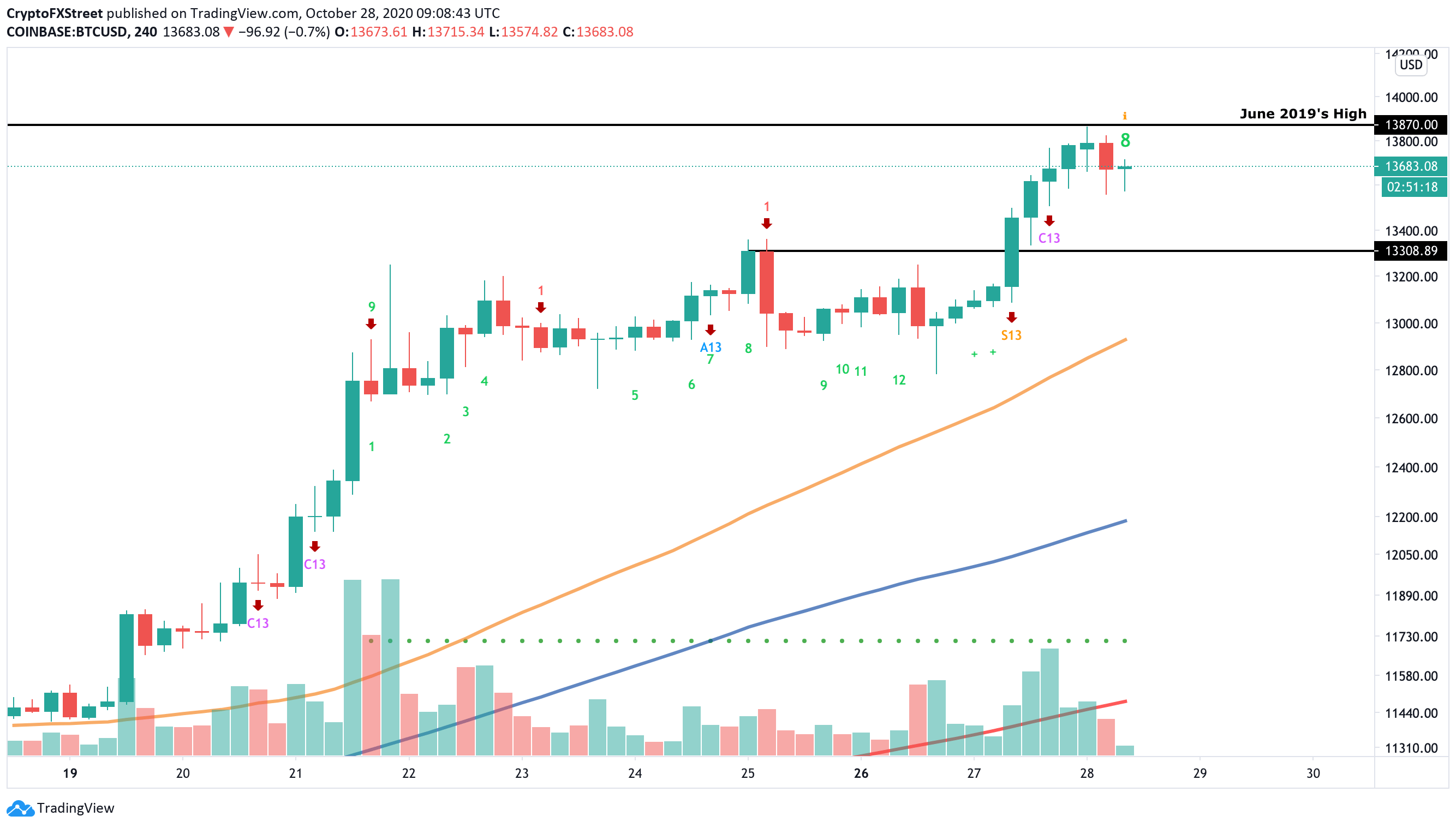Click the C13 label near date 27

coord(1049,238)
